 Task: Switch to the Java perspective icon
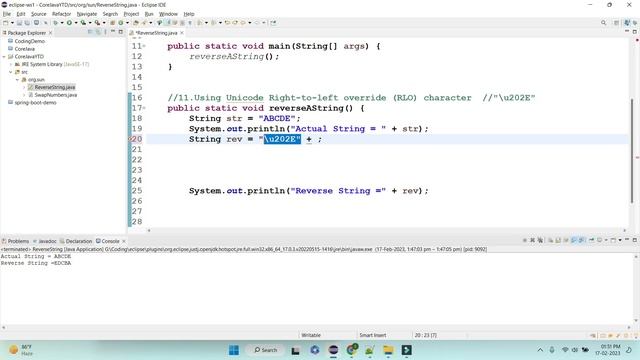(x=627, y=23)
